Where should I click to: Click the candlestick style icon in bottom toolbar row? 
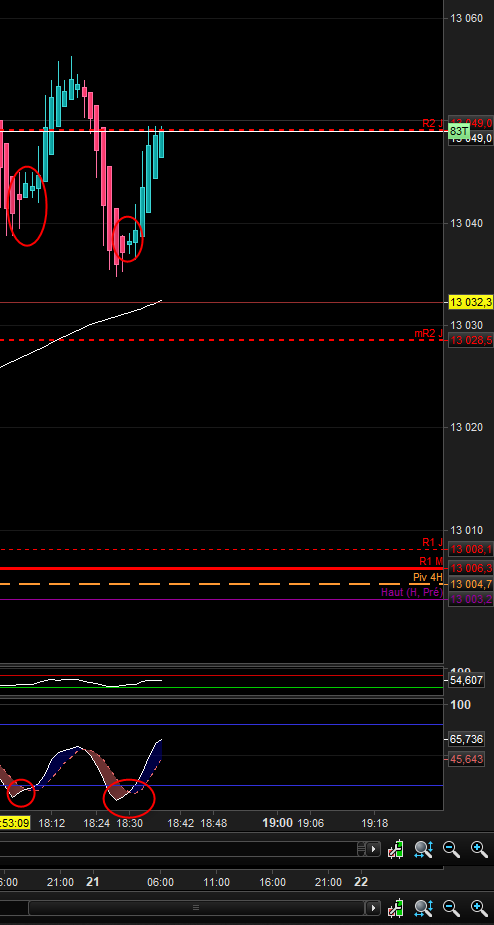click(395, 907)
